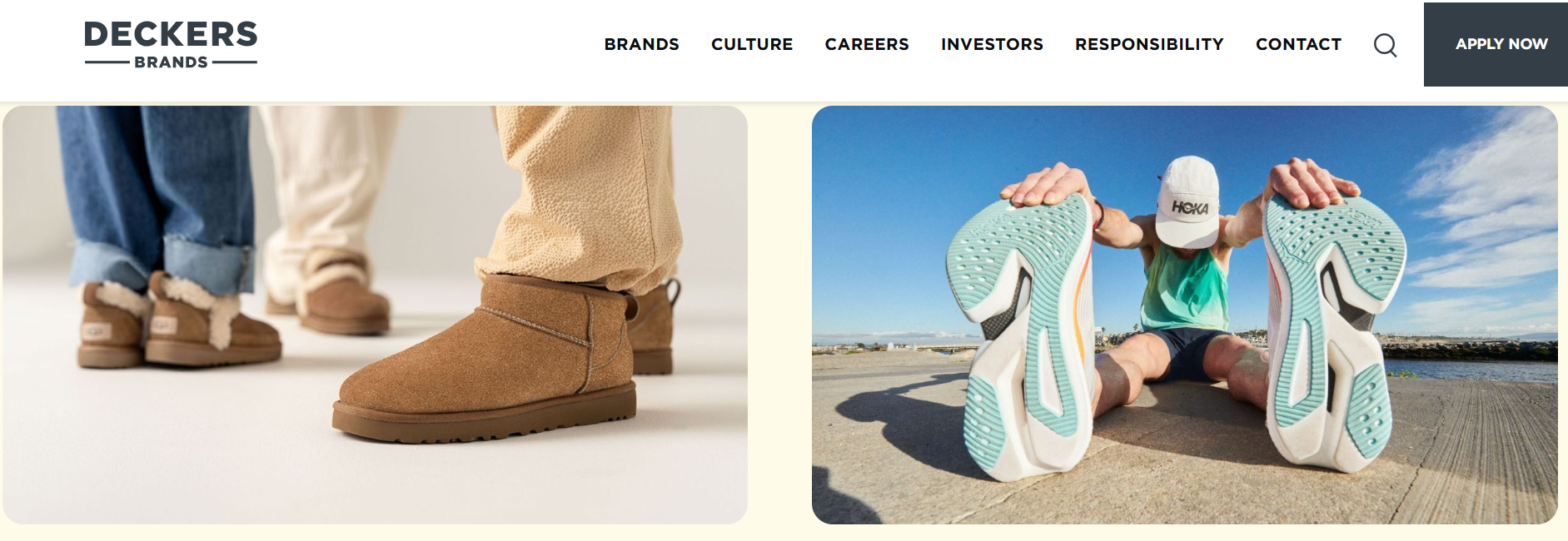Navigate to the Contact menu item
The height and width of the screenshot is (541, 1568).
point(1298,44)
